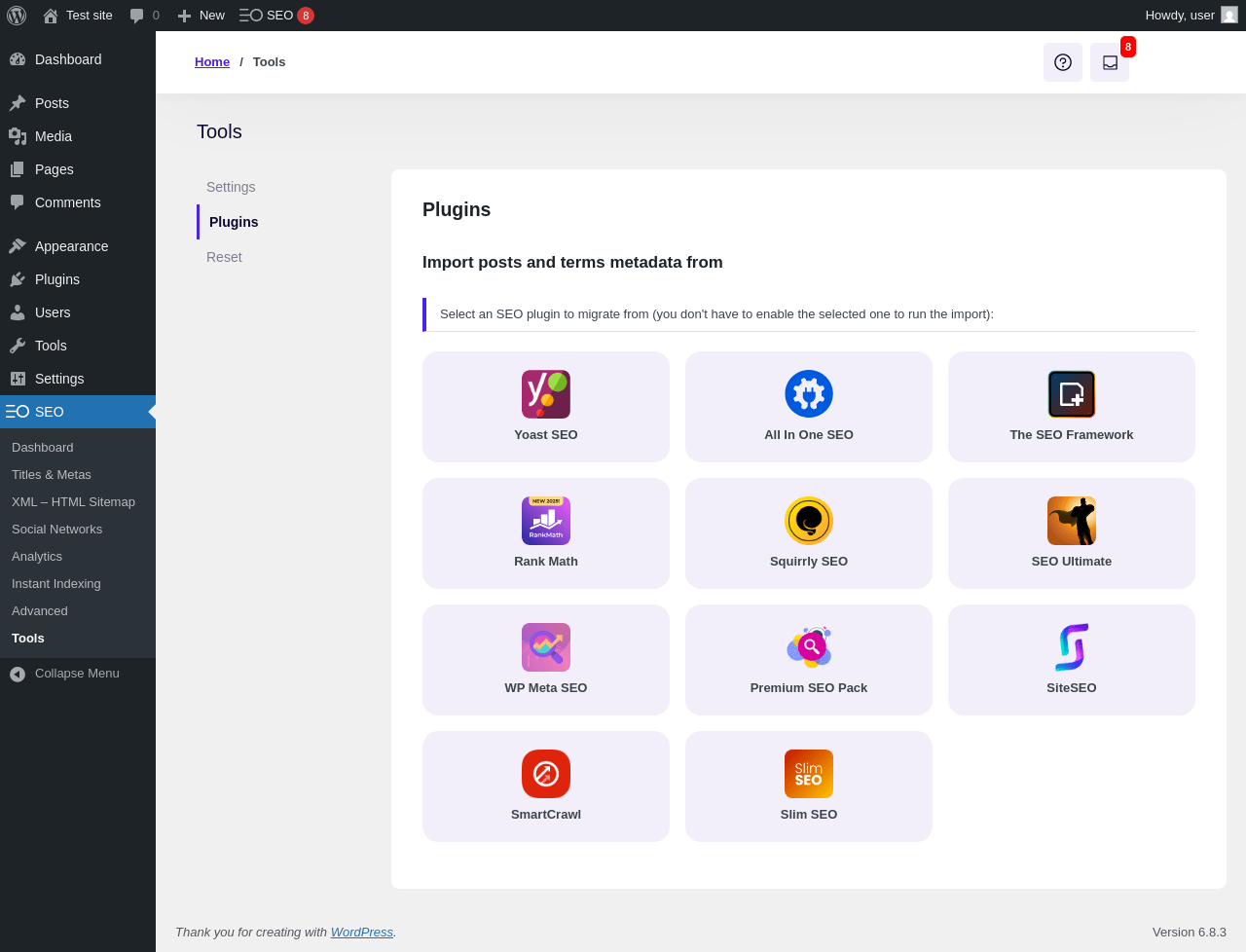This screenshot has height=952, width=1246.
Task: Open Analytics submenu item
Action: coord(37,557)
